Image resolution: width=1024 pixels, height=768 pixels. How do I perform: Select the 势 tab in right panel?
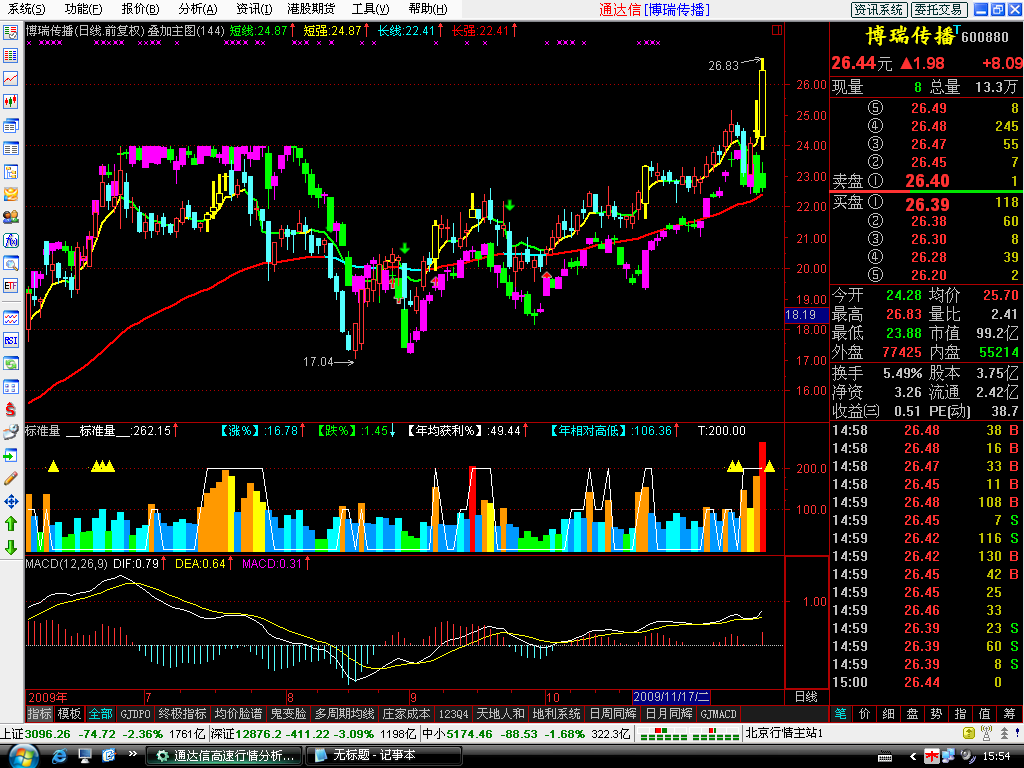click(936, 714)
